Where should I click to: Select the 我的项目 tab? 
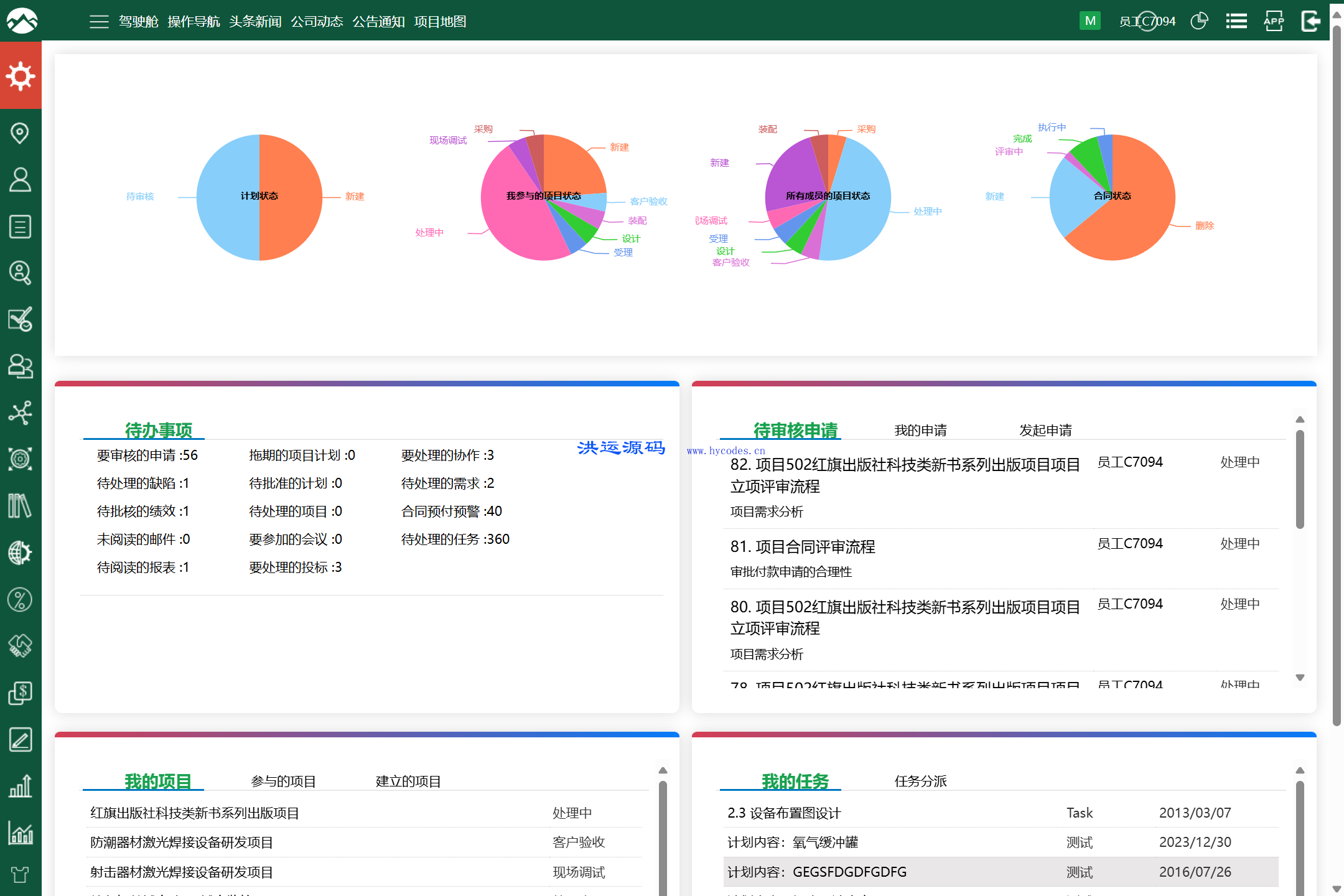tap(158, 781)
